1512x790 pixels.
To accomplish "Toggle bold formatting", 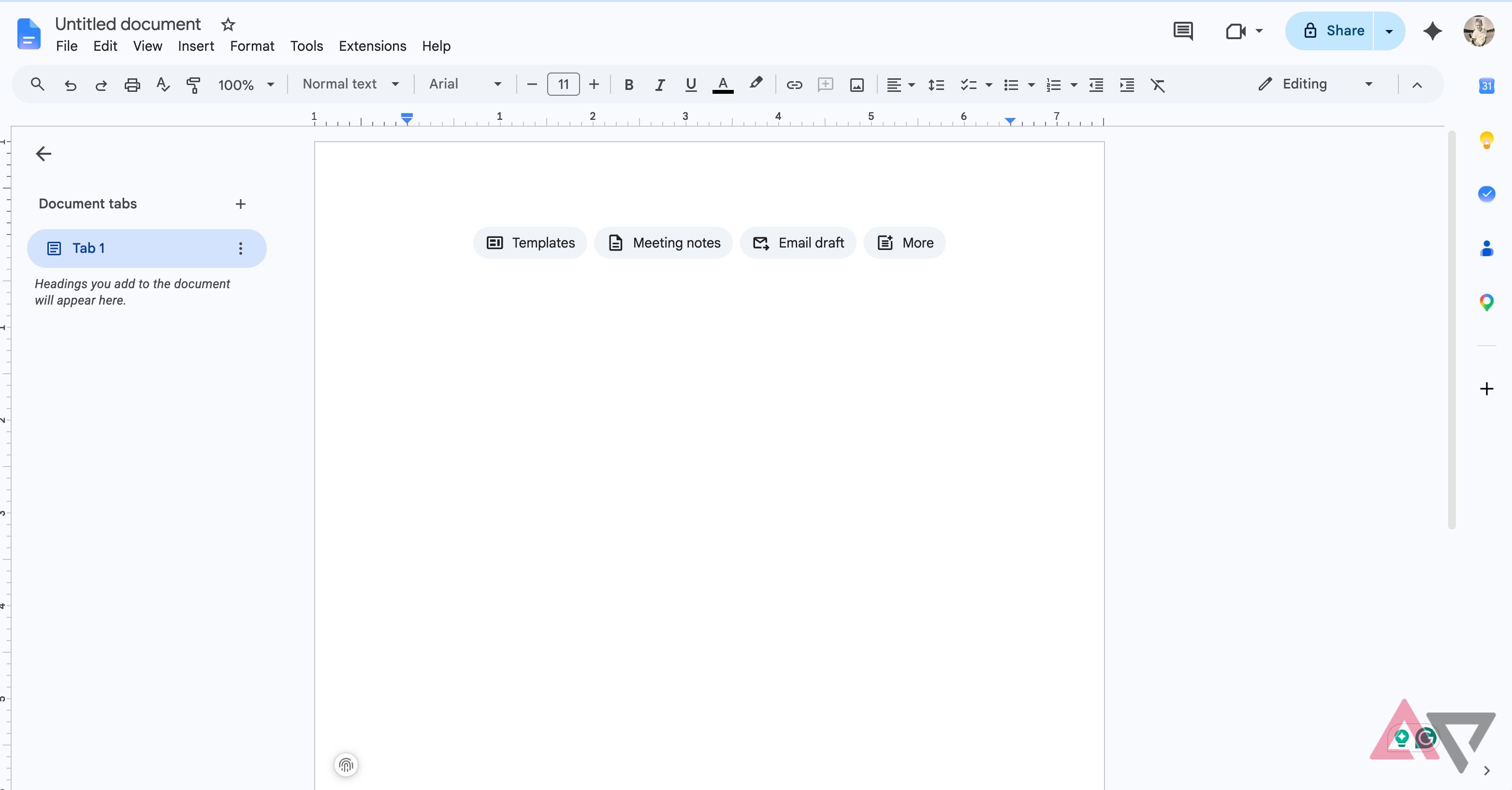I will 628,85.
